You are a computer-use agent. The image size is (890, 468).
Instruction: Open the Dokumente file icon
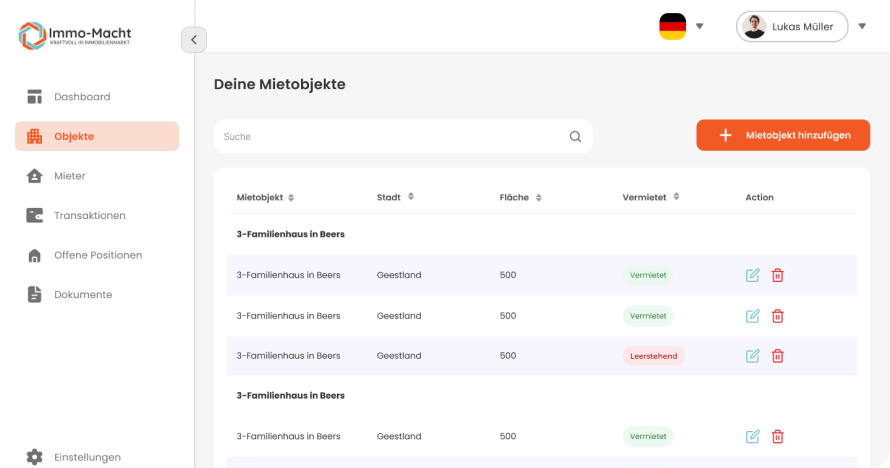(35, 294)
